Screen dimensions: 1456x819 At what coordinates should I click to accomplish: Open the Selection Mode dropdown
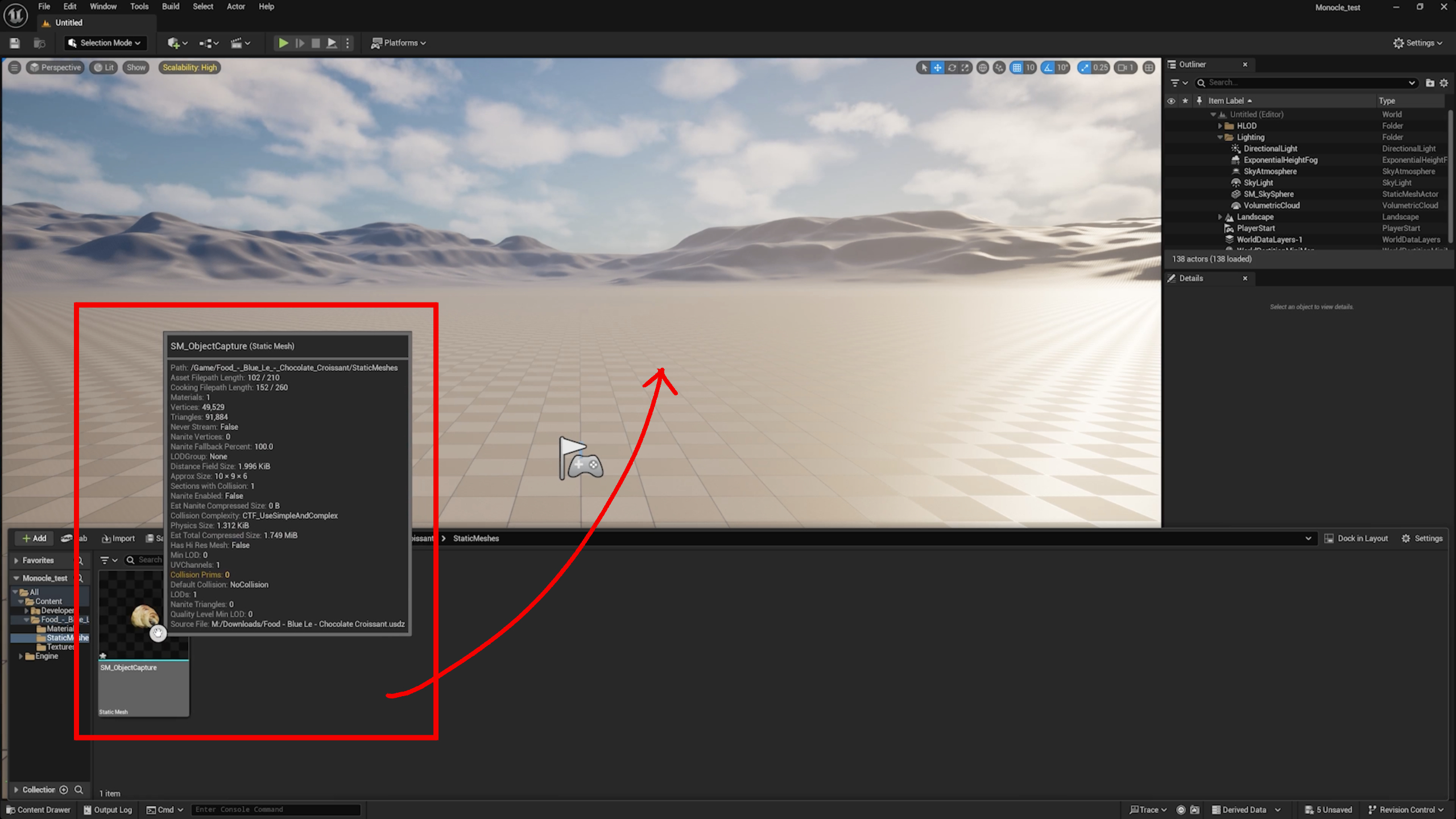[x=105, y=43]
